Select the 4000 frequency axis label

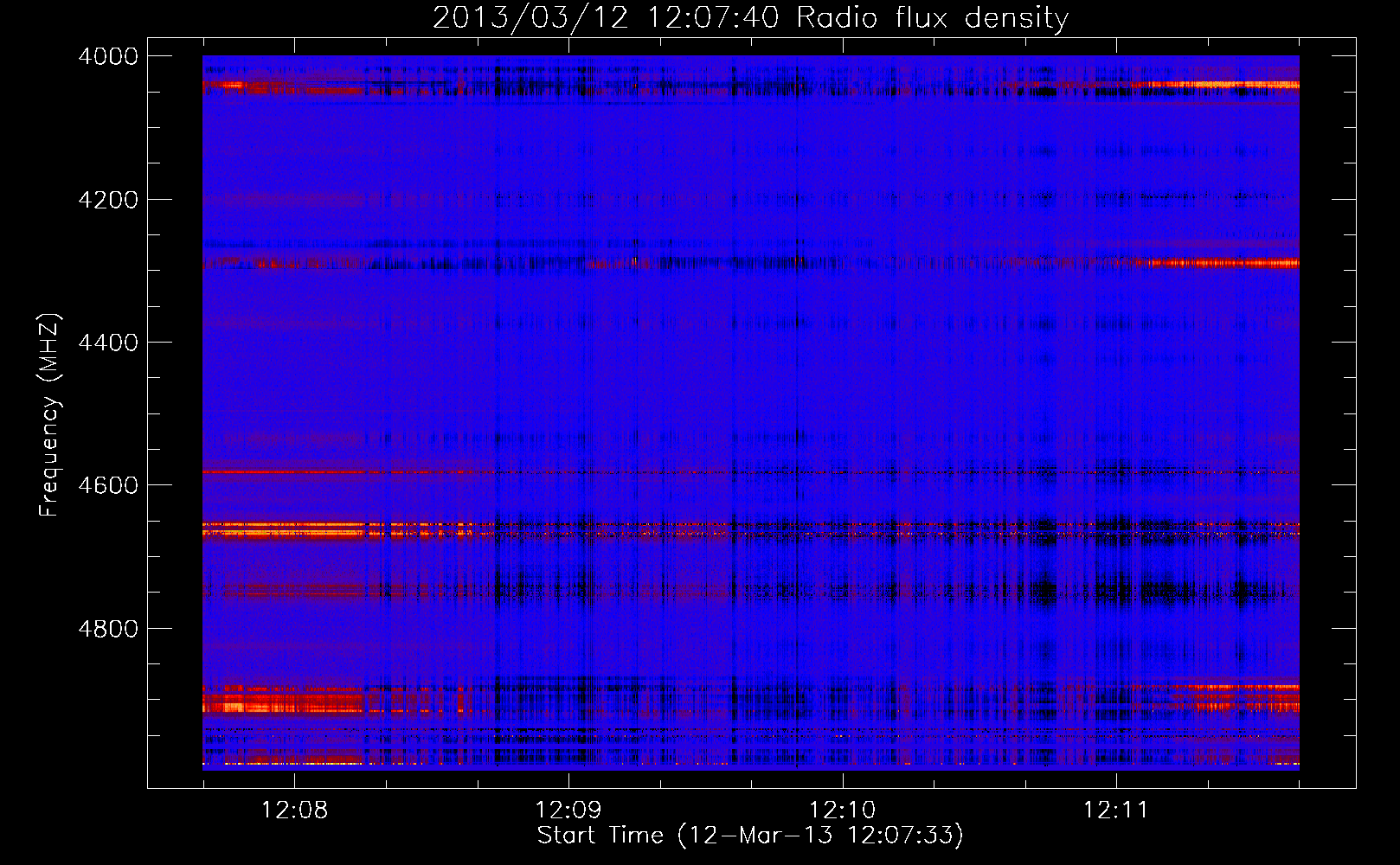point(108,56)
